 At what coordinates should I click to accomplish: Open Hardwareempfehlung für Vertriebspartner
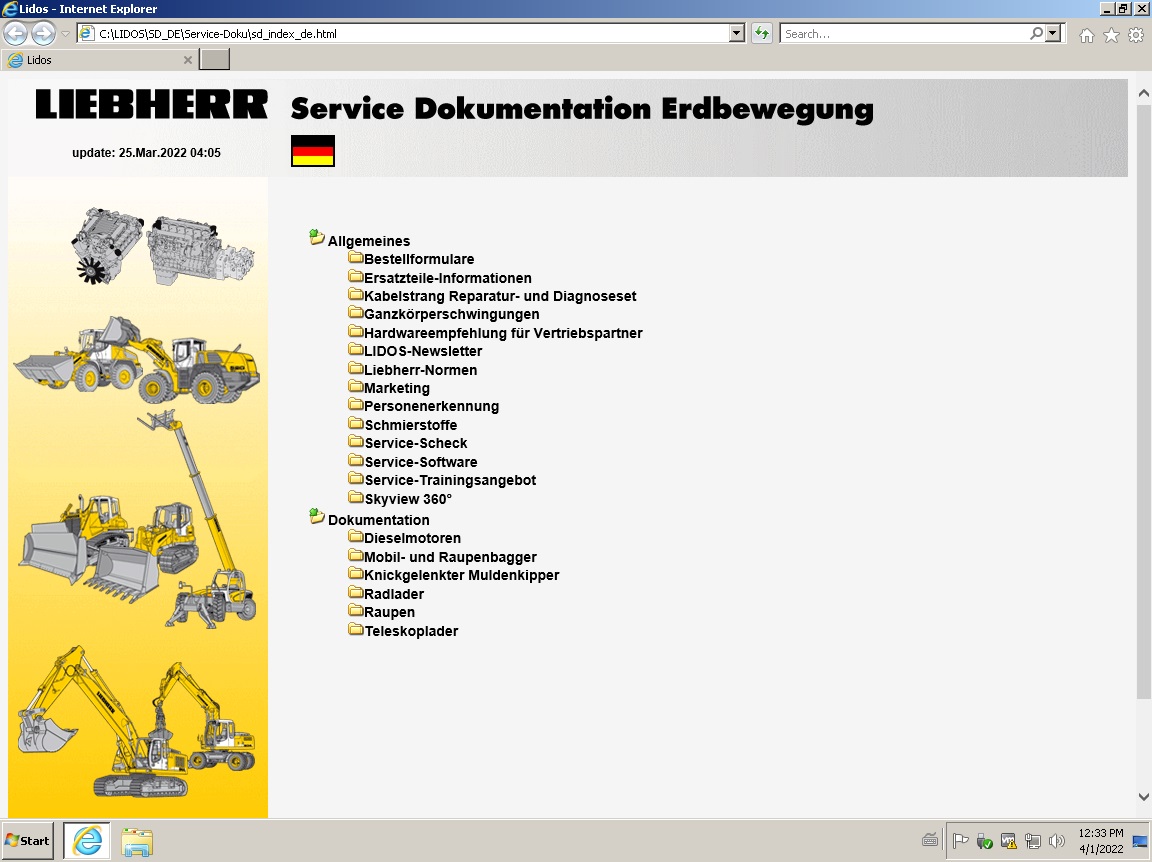click(503, 333)
